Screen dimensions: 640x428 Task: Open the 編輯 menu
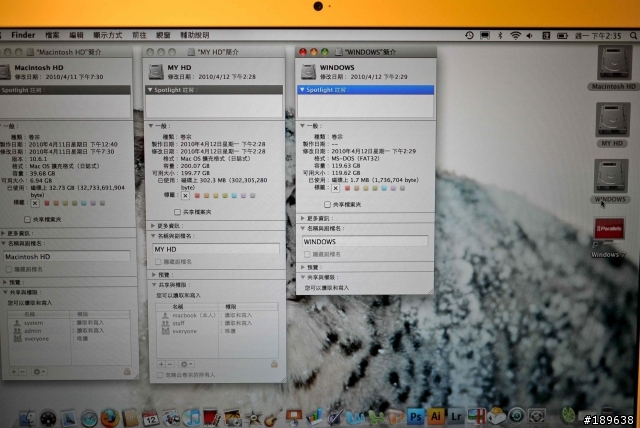coord(76,35)
